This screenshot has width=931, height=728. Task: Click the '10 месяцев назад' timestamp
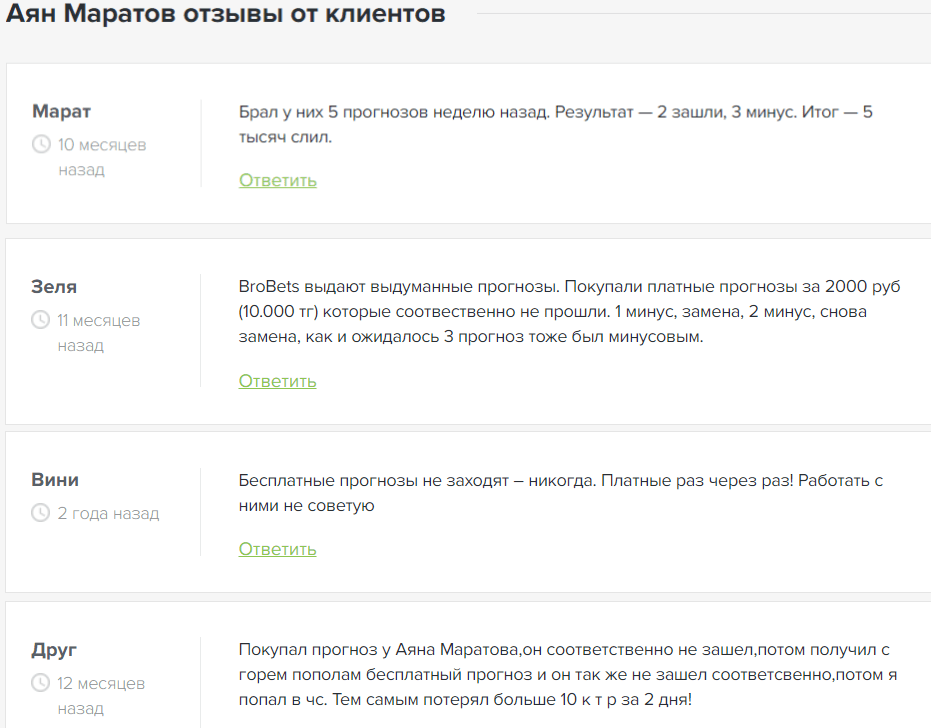click(102, 157)
